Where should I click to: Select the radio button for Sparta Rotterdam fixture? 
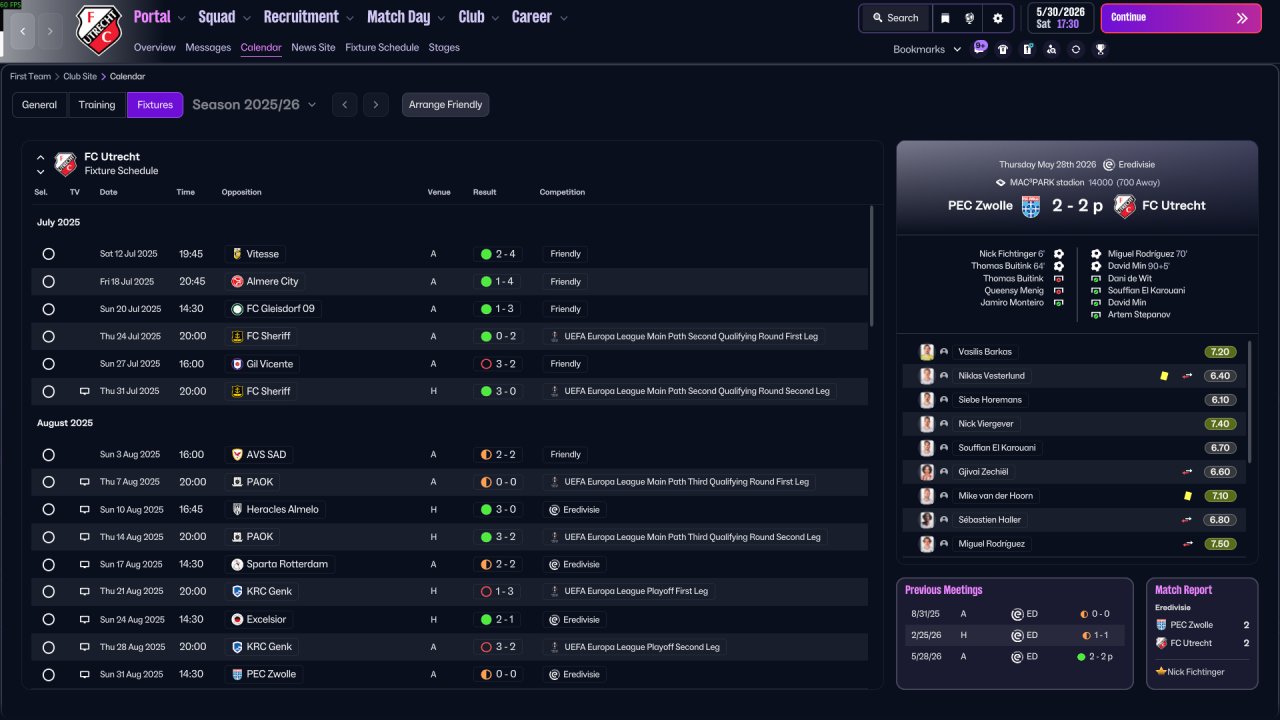(48, 565)
